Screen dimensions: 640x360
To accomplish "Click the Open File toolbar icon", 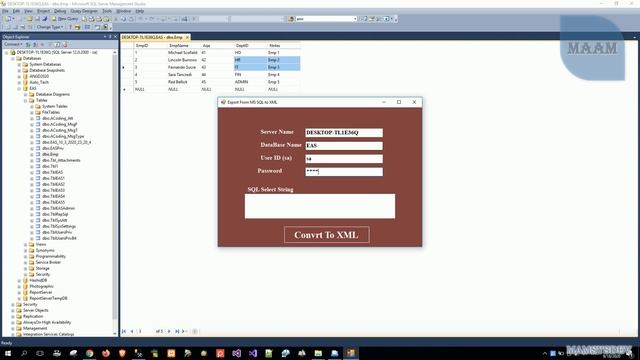I will pyautogui.click(x=29, y=19).
